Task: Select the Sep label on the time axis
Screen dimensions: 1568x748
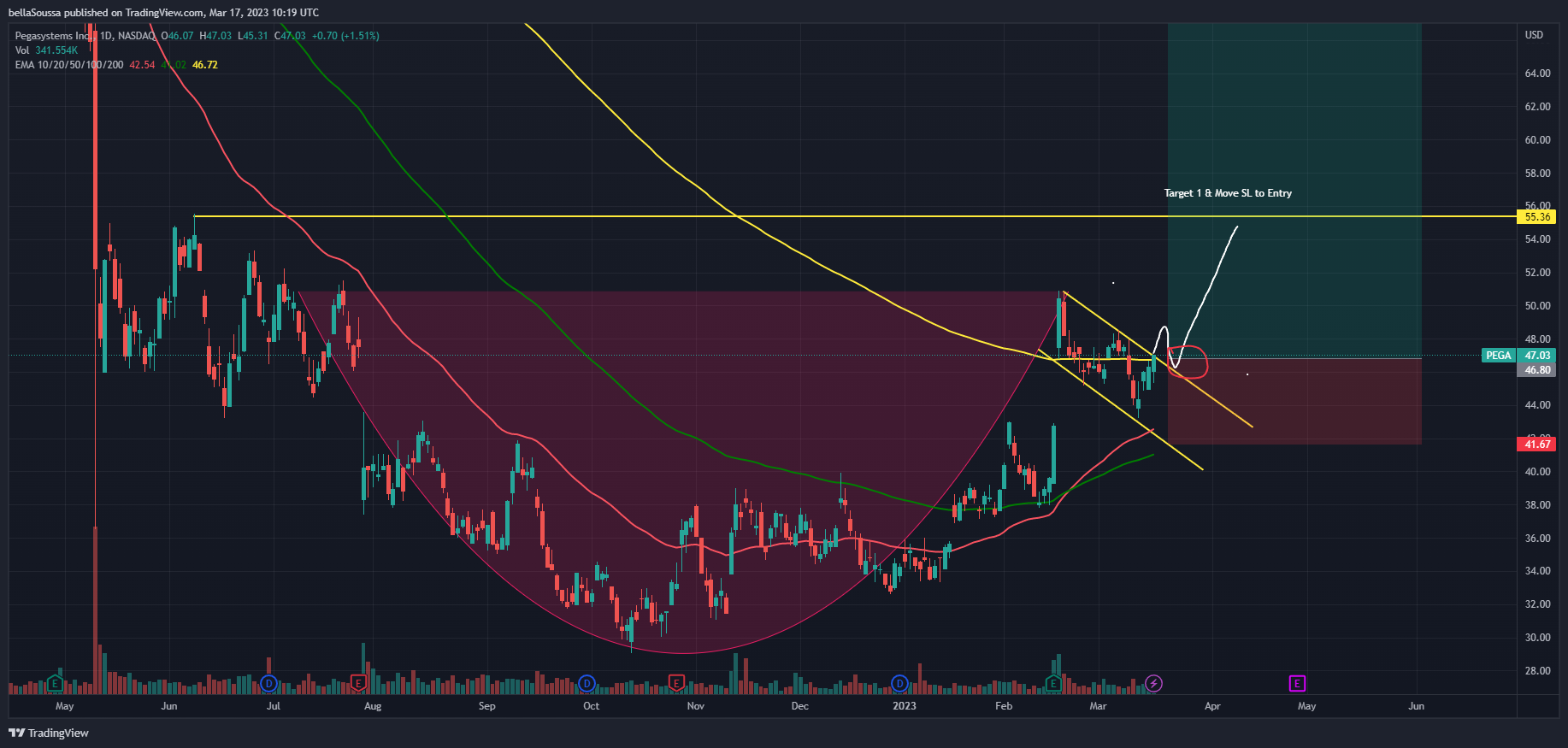Action: (486, 706)
